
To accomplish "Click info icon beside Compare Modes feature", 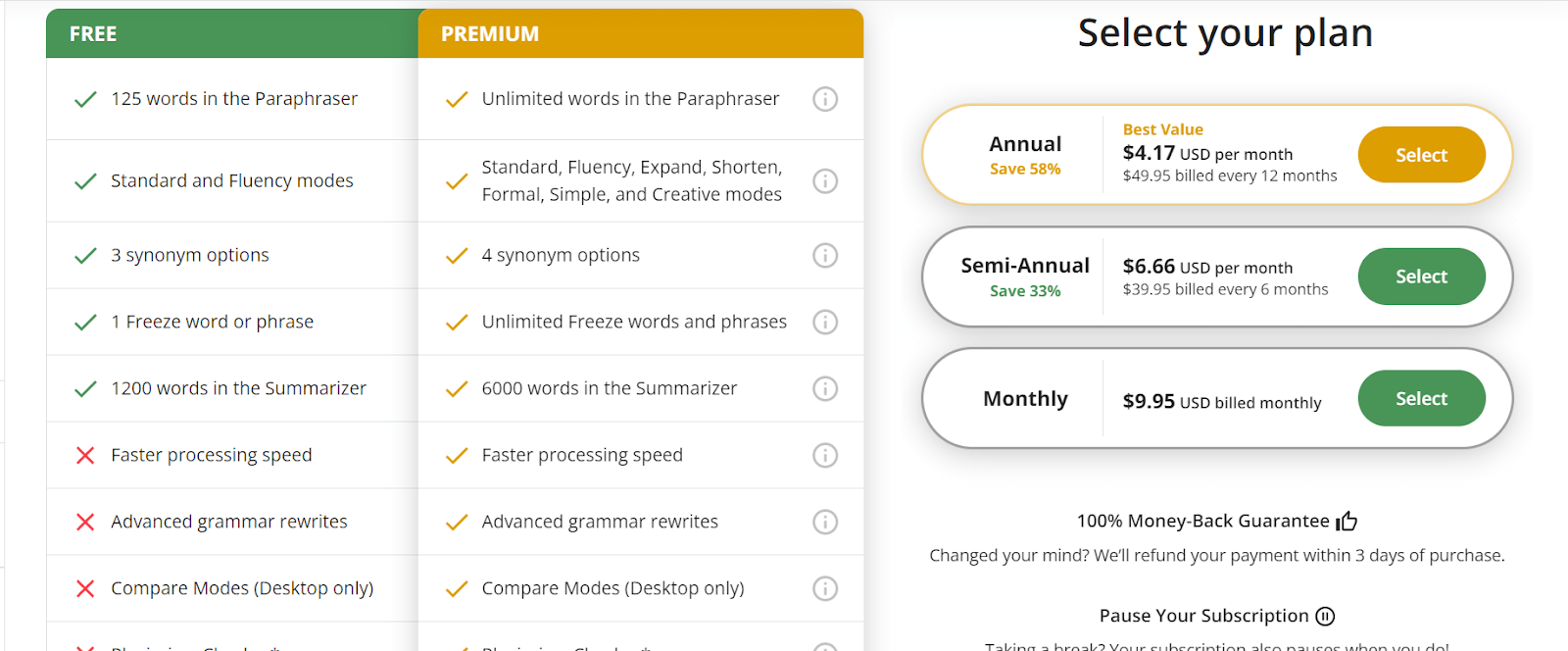I will click(x=825, y=588).
